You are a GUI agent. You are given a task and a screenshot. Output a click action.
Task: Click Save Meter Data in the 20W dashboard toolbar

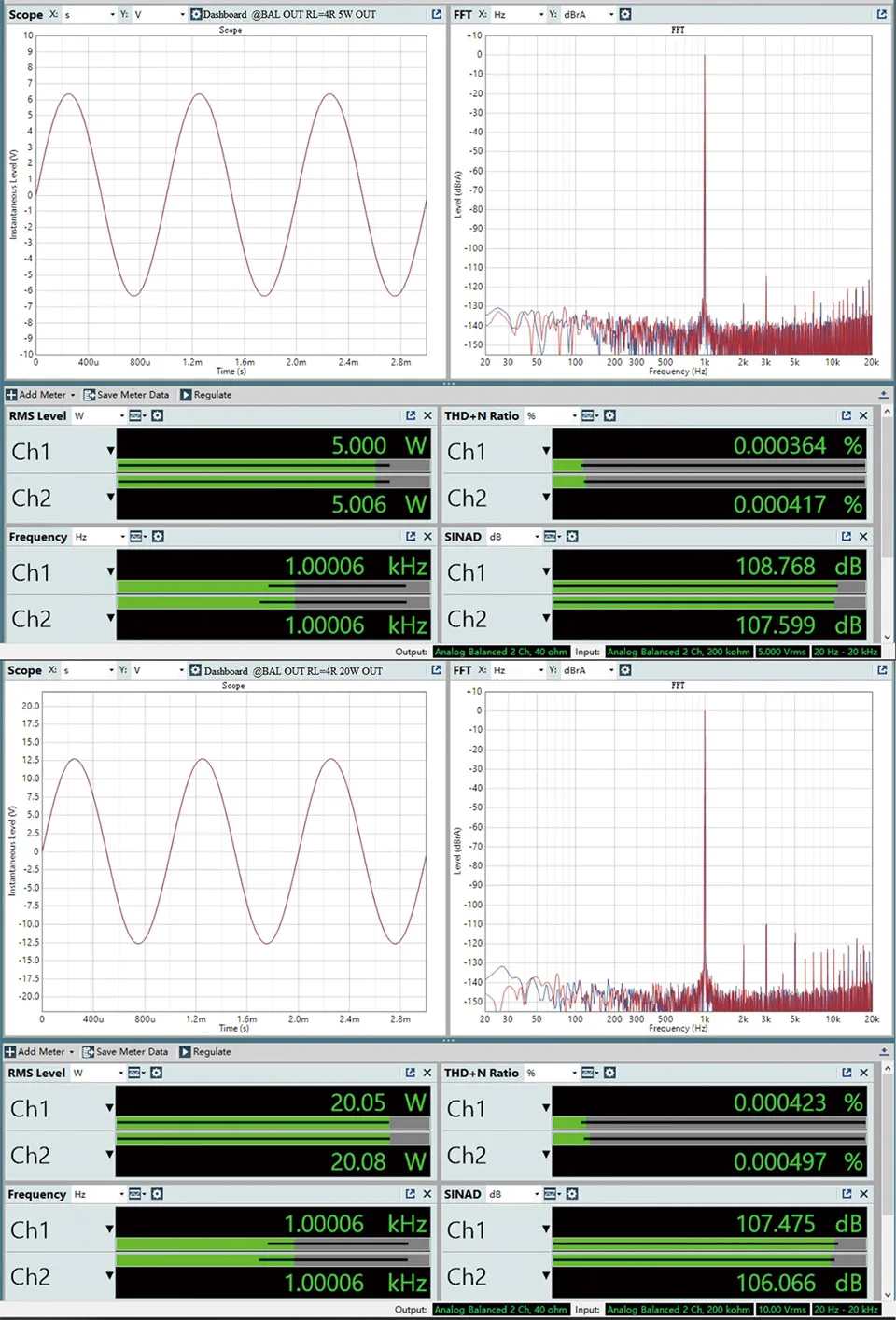(x=126, y=1051)
